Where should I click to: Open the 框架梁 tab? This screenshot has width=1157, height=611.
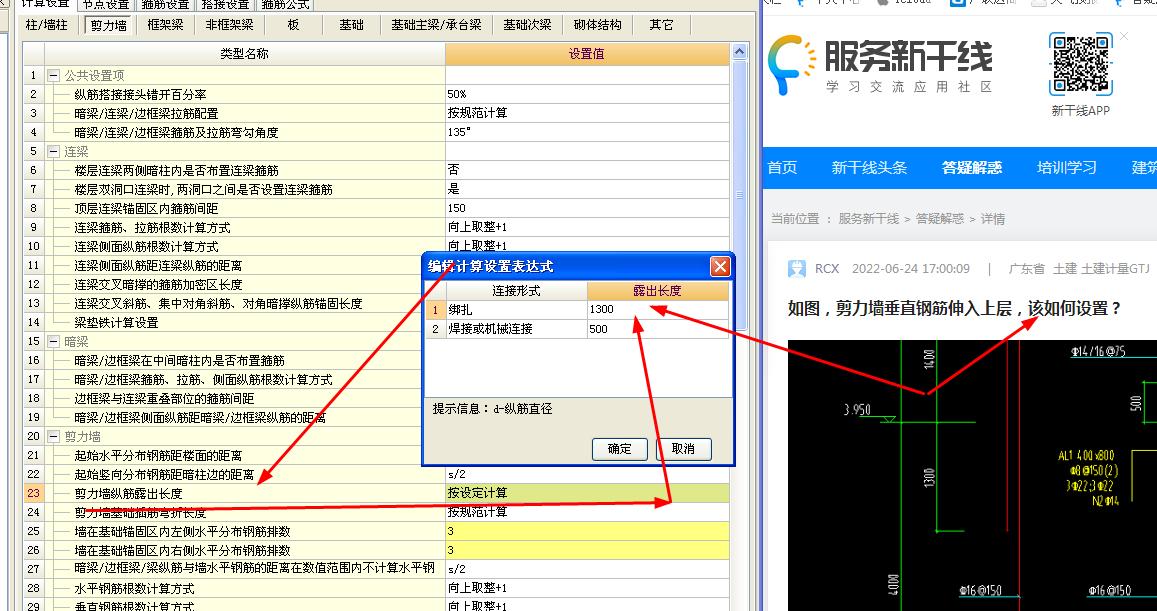click(x=165, y=25)
